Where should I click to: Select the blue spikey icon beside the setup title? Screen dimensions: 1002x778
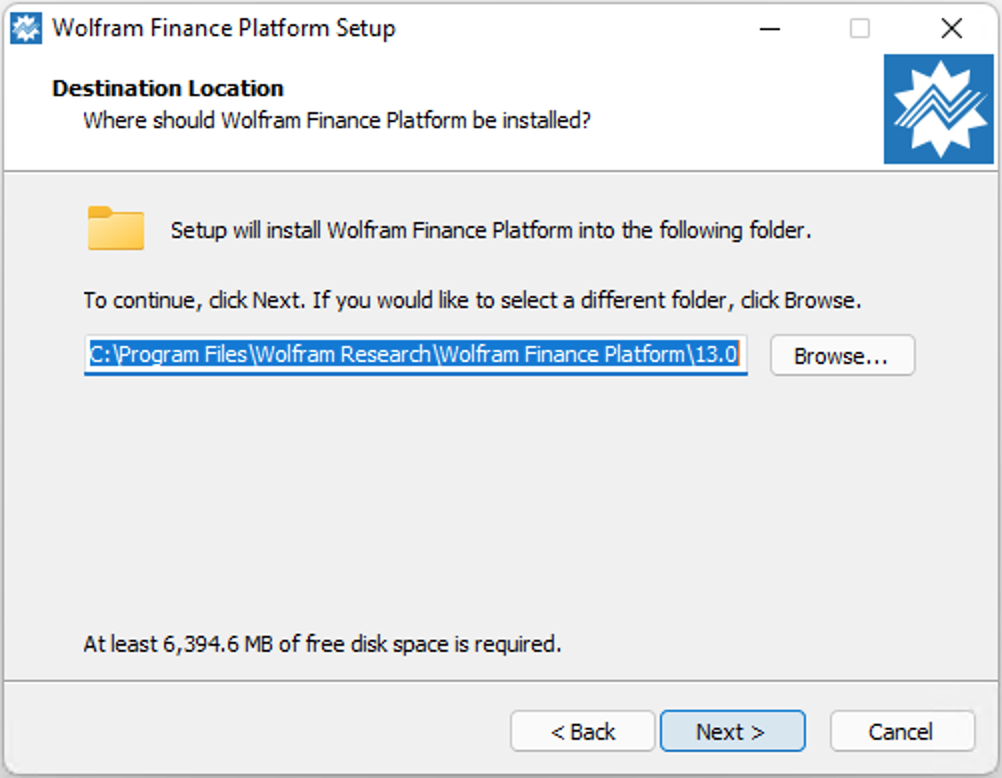[x=24, y=27]
